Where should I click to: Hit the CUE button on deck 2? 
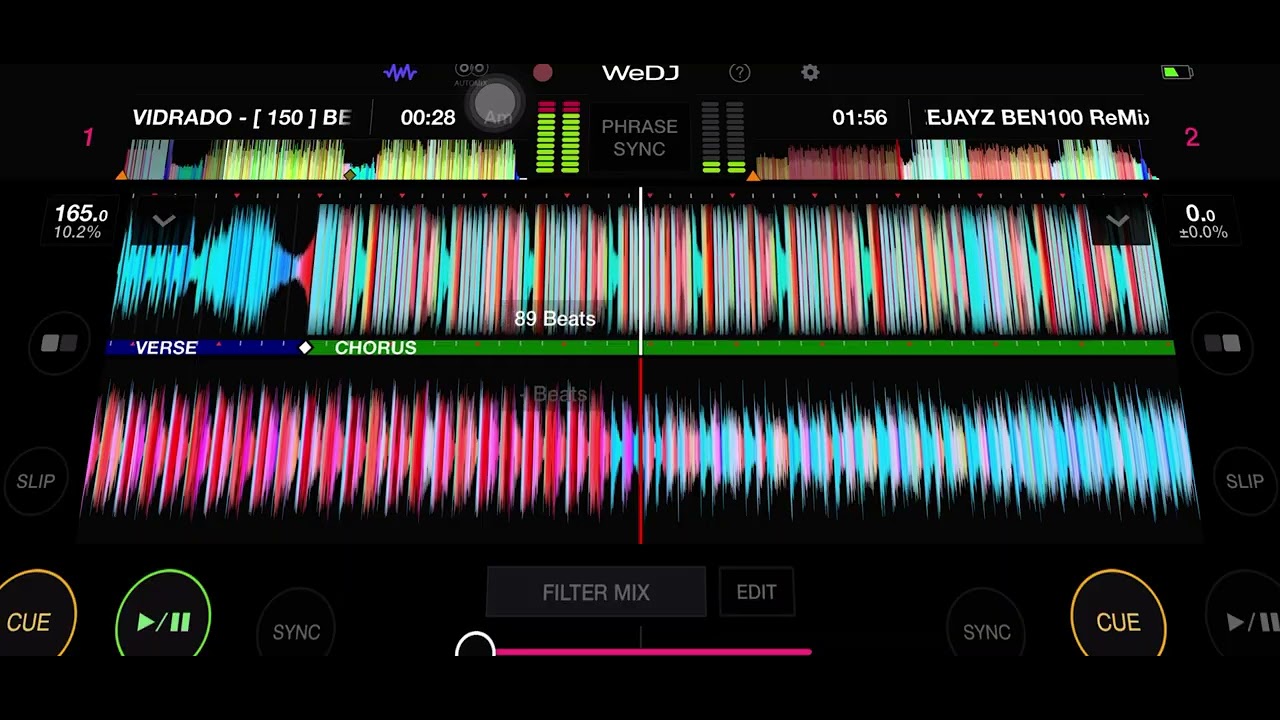point(1118,616)
